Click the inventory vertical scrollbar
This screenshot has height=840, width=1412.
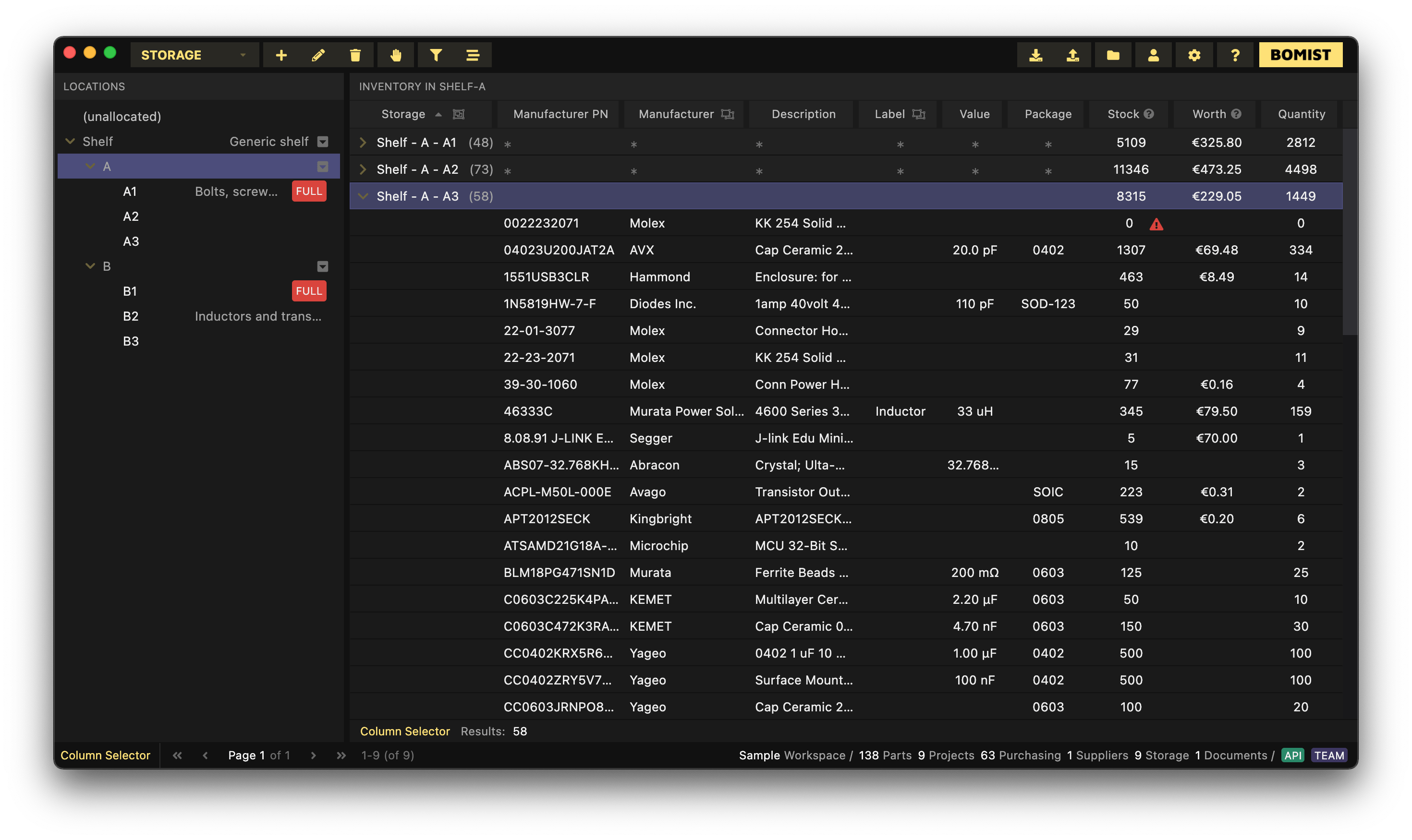pyautogui.click(x=1350, y=232)
